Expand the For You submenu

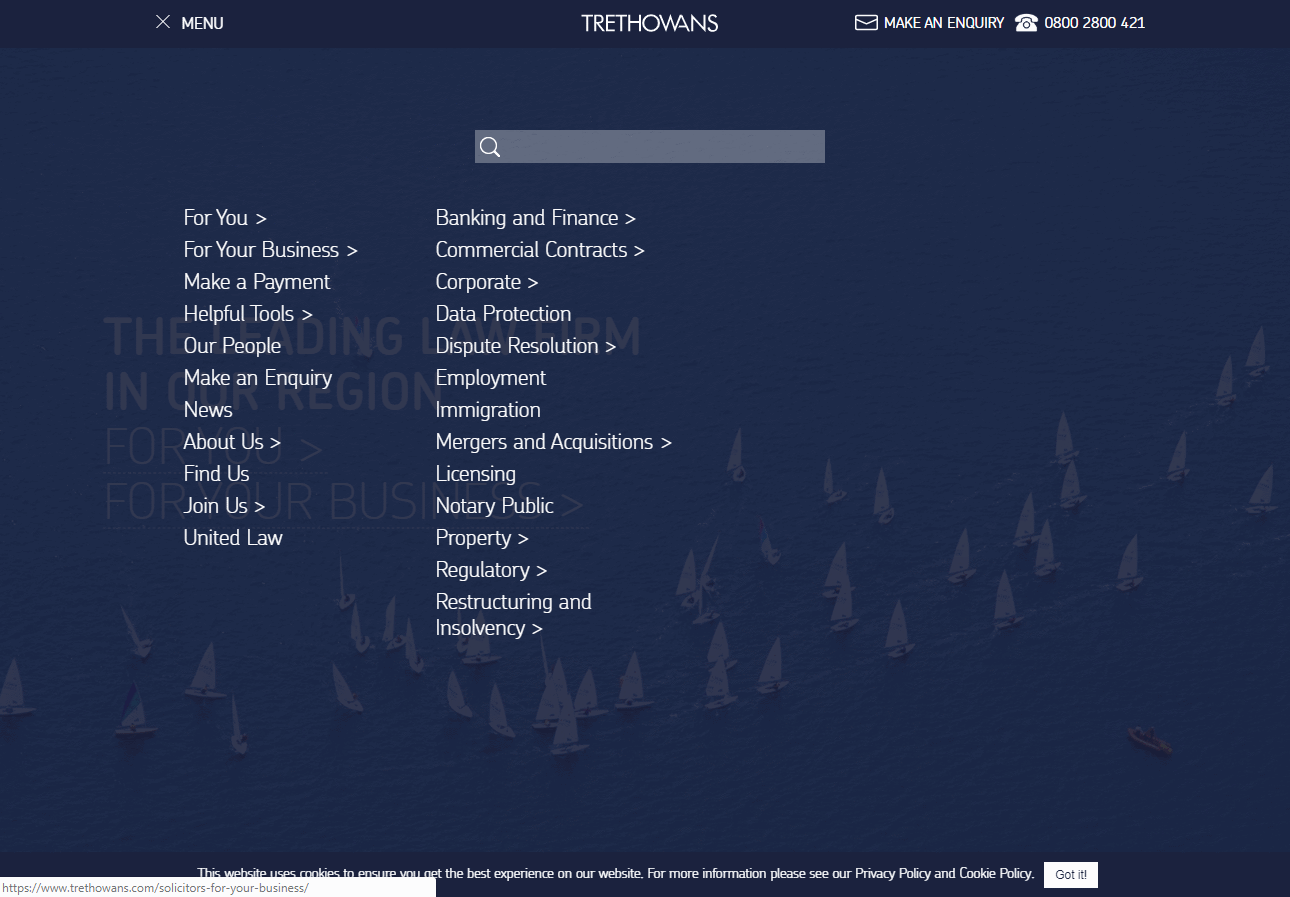(225, 218)
